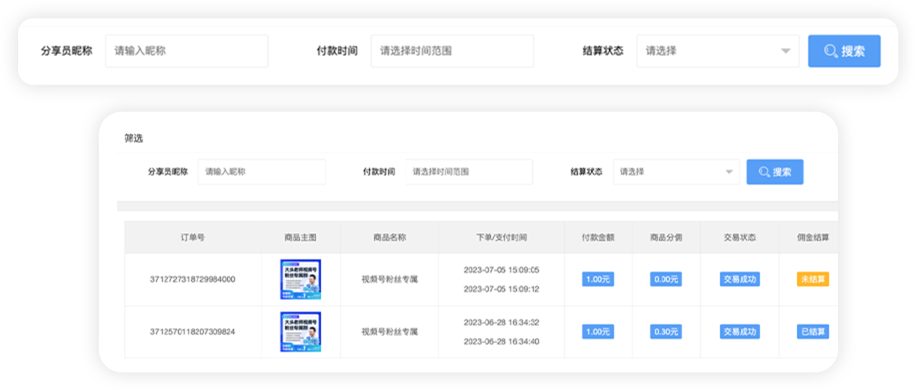This screenshot has height=390, width=916.
Task: Click the timestamp 2023-07-05 15:09:12
Action: tap(501, 289)
